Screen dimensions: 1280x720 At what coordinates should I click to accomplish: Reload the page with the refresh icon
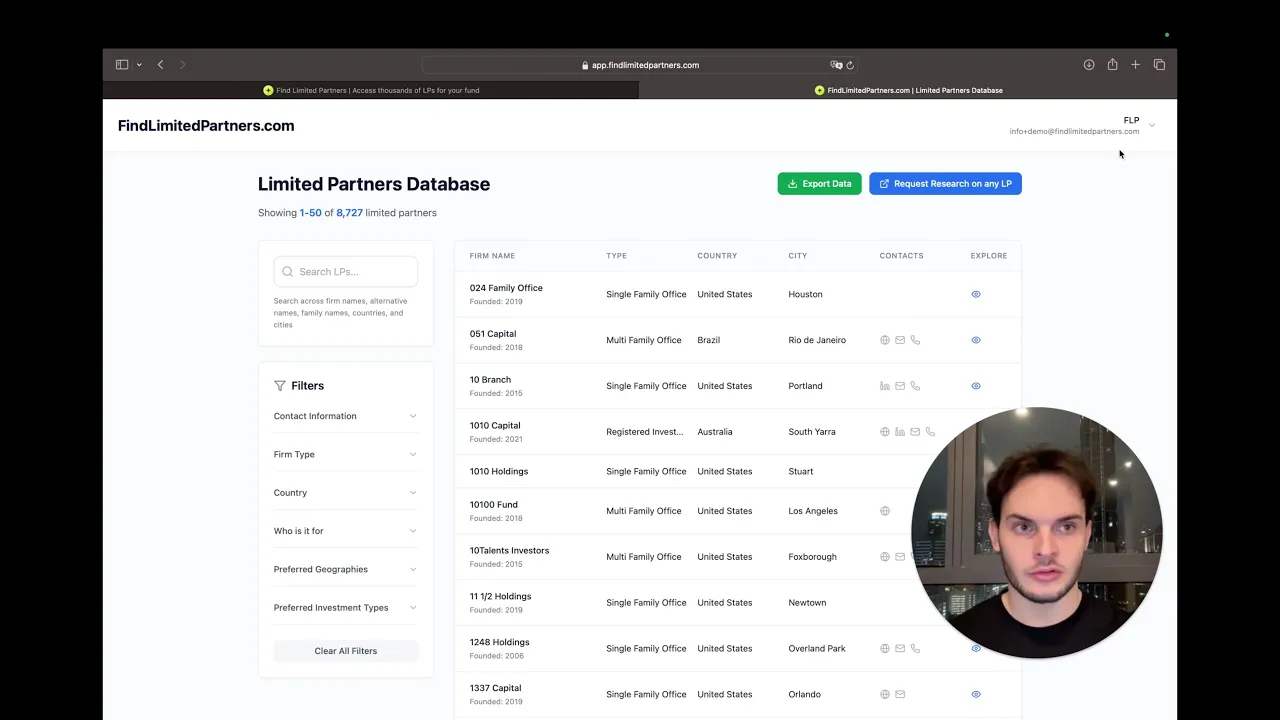coord(850,65)
